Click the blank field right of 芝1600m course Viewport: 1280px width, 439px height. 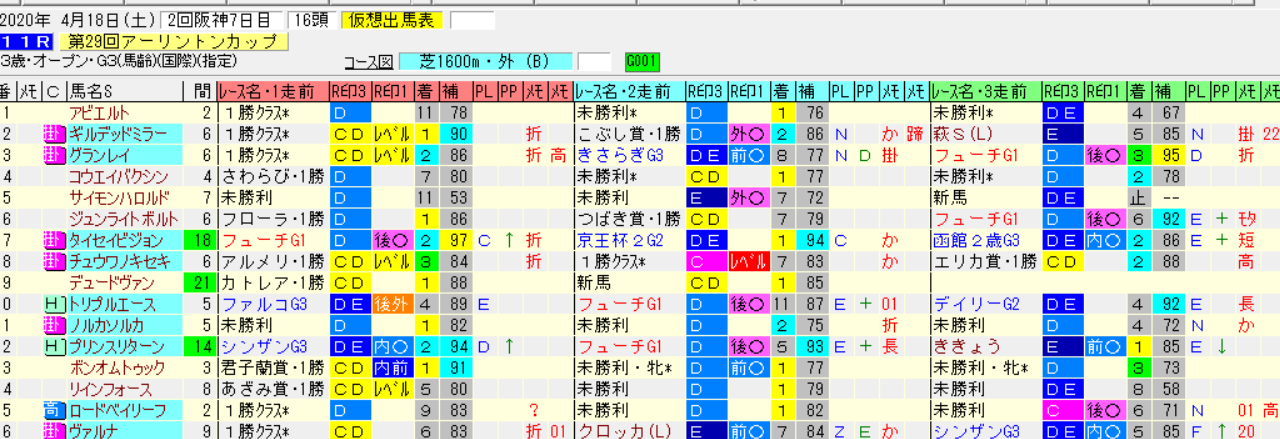(x=594, y=62)
